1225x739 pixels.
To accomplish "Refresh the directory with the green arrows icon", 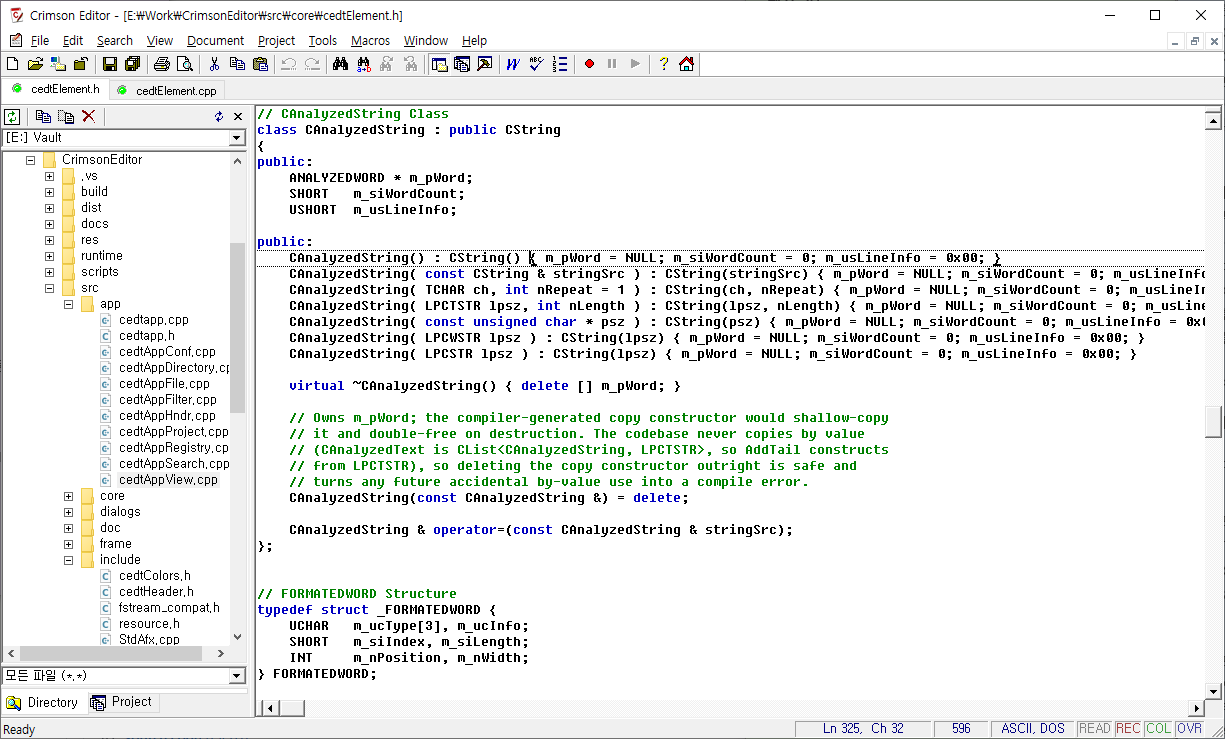I will 13,116.
